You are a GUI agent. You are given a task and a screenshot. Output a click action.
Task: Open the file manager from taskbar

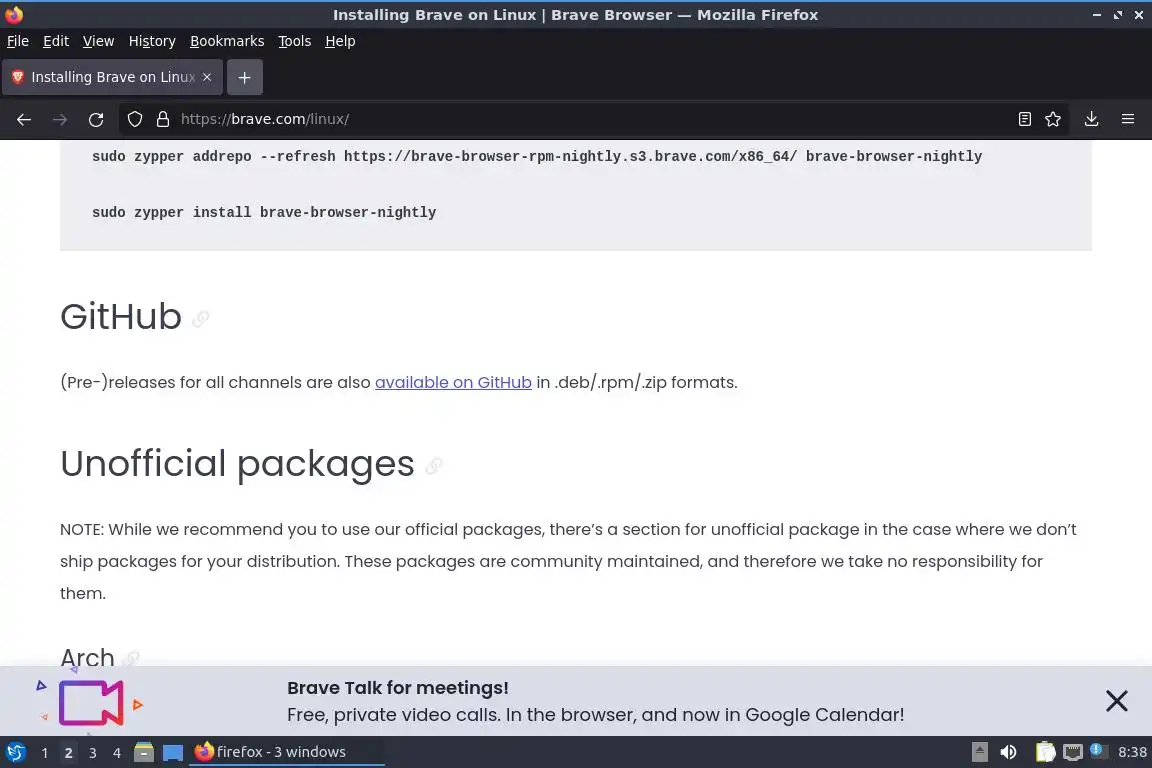144,752
